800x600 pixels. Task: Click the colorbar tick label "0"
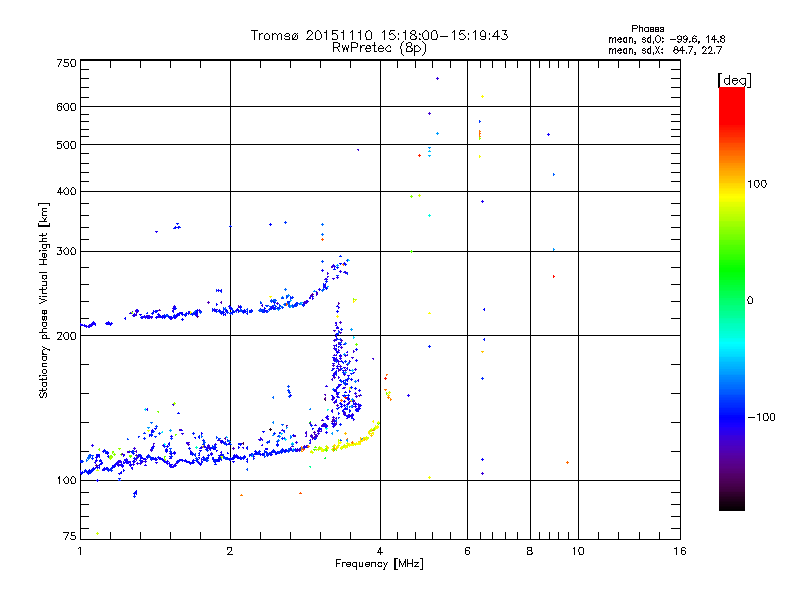click(750, 301)
